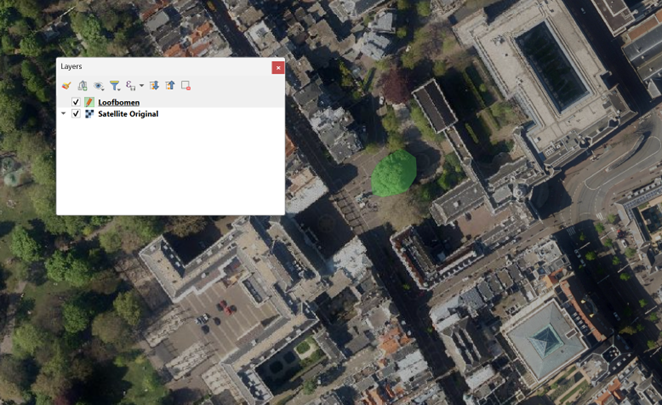Screen dimensions: 662x405
Task: Click the Satellite Original raster layer icon
Action: pos(89,114)
